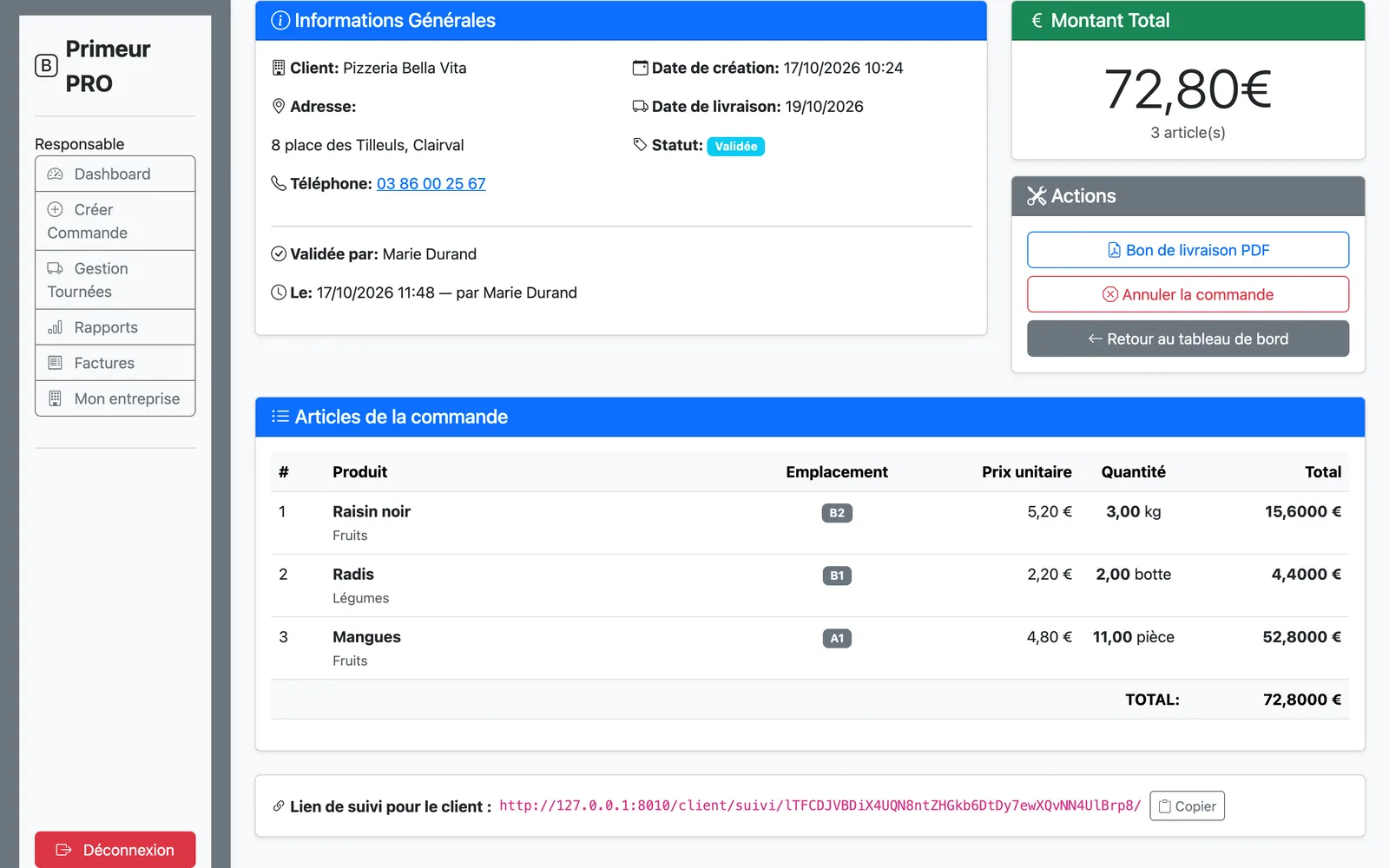Click the calendar icon by Date de création
Screen dimensions: 1389x868
pos(641,67)
